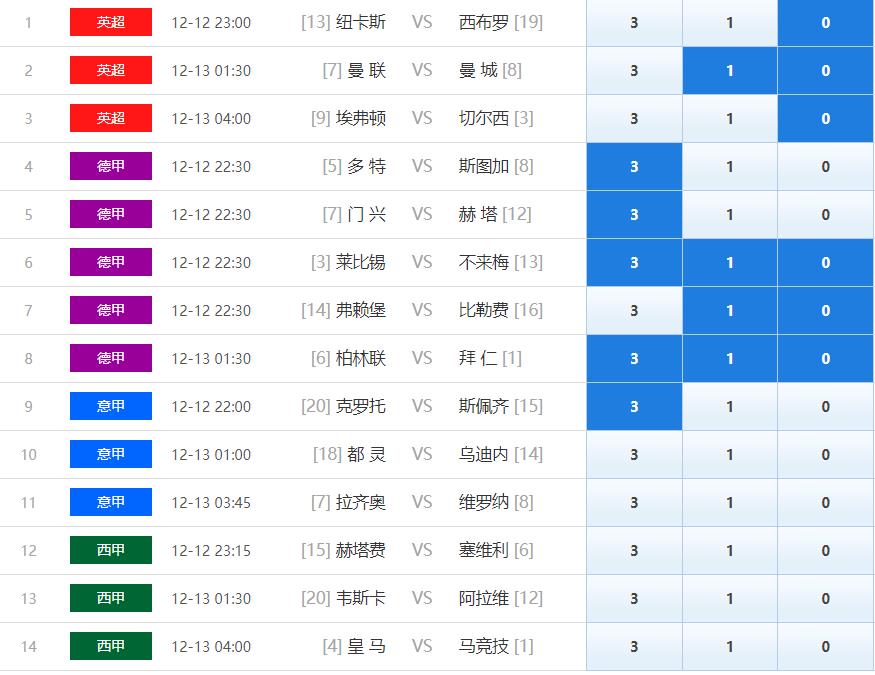
Task: Select win (3) for 都灵 vs 乌迪内
Action: click(x=634, y=455)
